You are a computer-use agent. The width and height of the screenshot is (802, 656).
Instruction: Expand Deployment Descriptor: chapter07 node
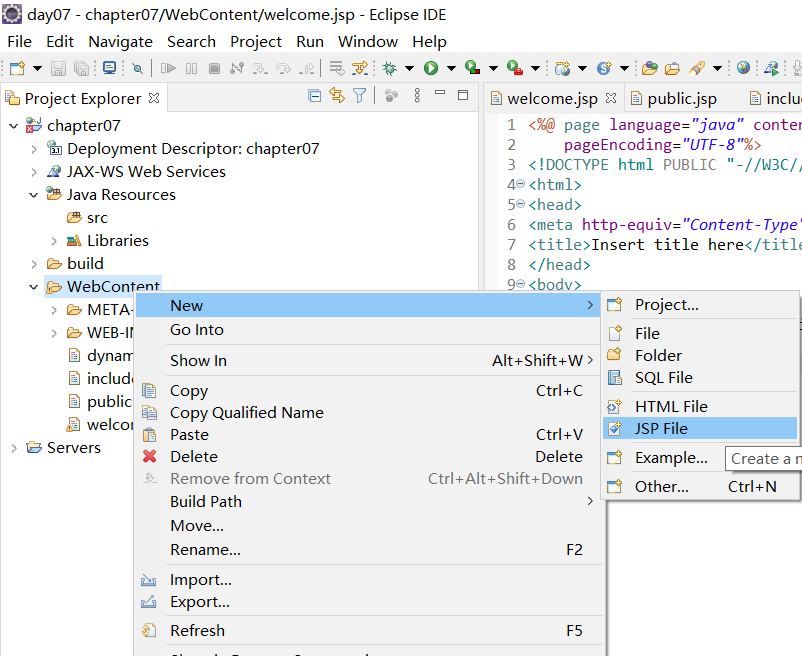[x=34, y=149]
